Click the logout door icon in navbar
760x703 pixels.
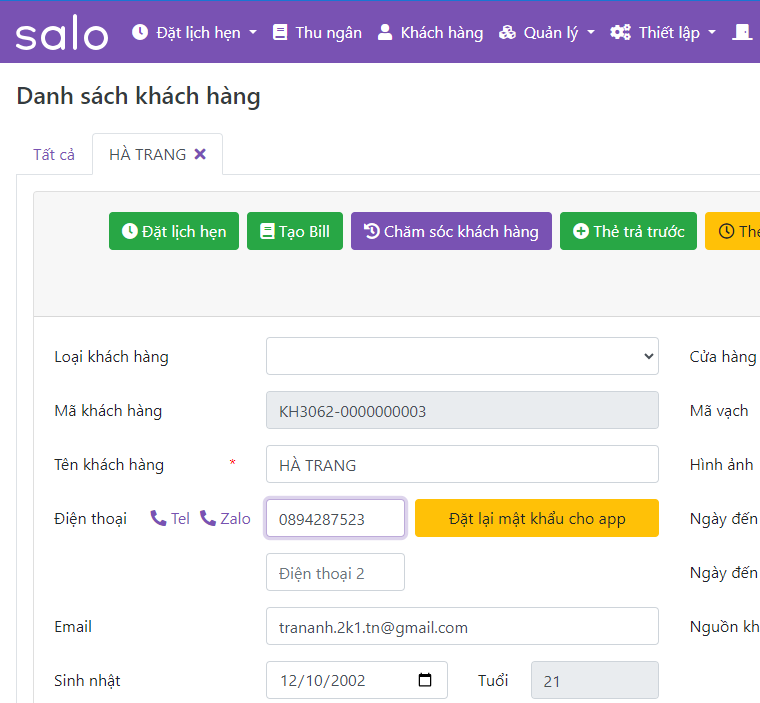tap(742, 32)
